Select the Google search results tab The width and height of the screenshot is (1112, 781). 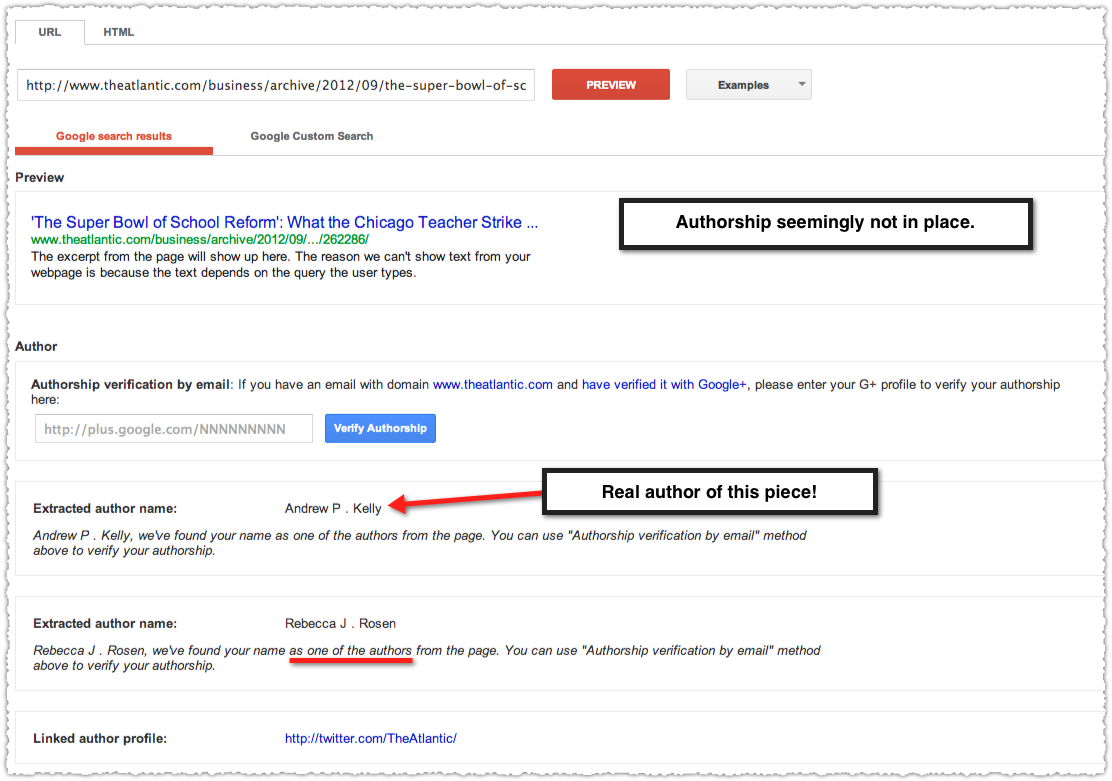[114, 136]
